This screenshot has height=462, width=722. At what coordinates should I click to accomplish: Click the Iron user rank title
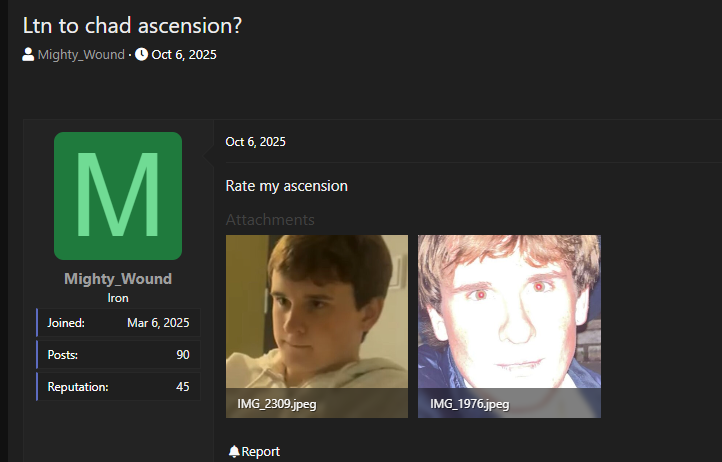118,298
